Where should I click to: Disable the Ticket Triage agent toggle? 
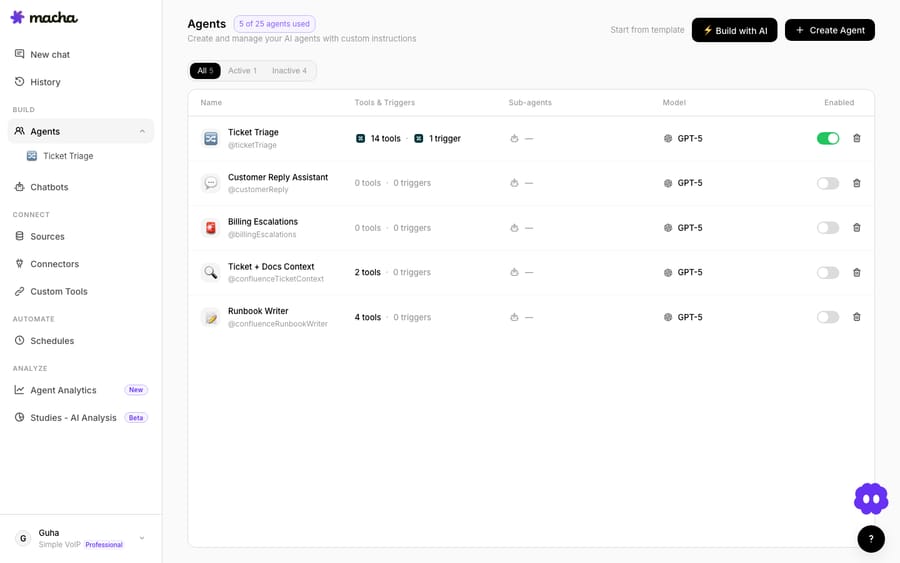[828, 138]
